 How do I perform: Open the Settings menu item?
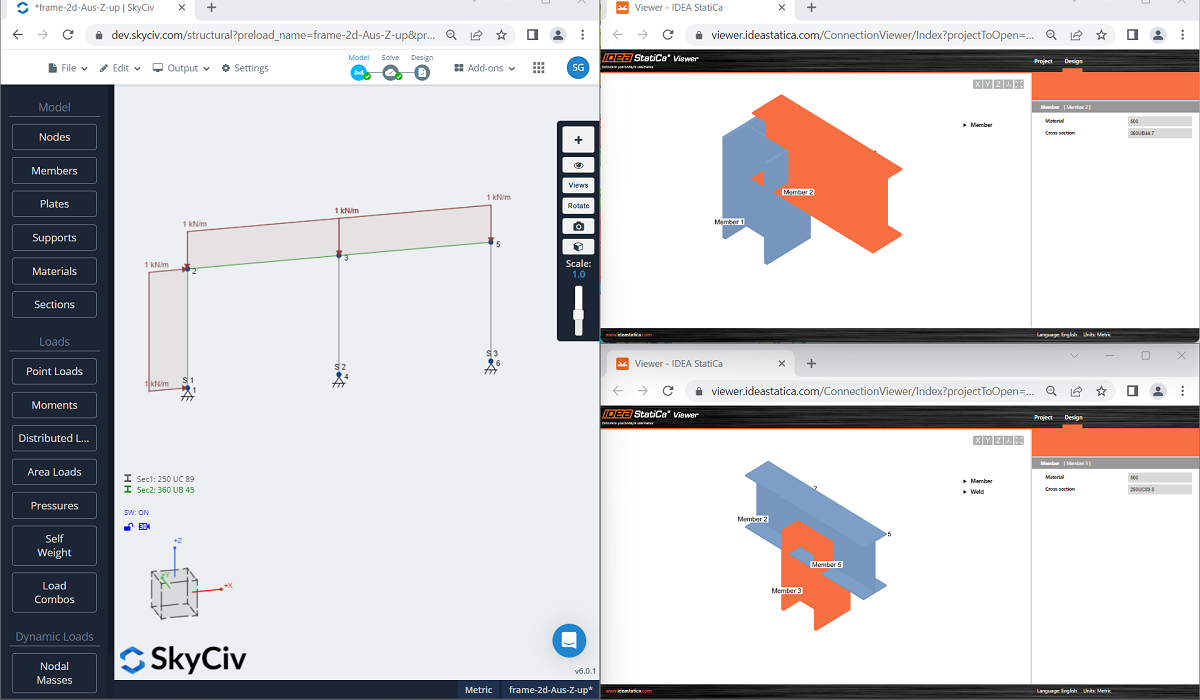[245, 68]
